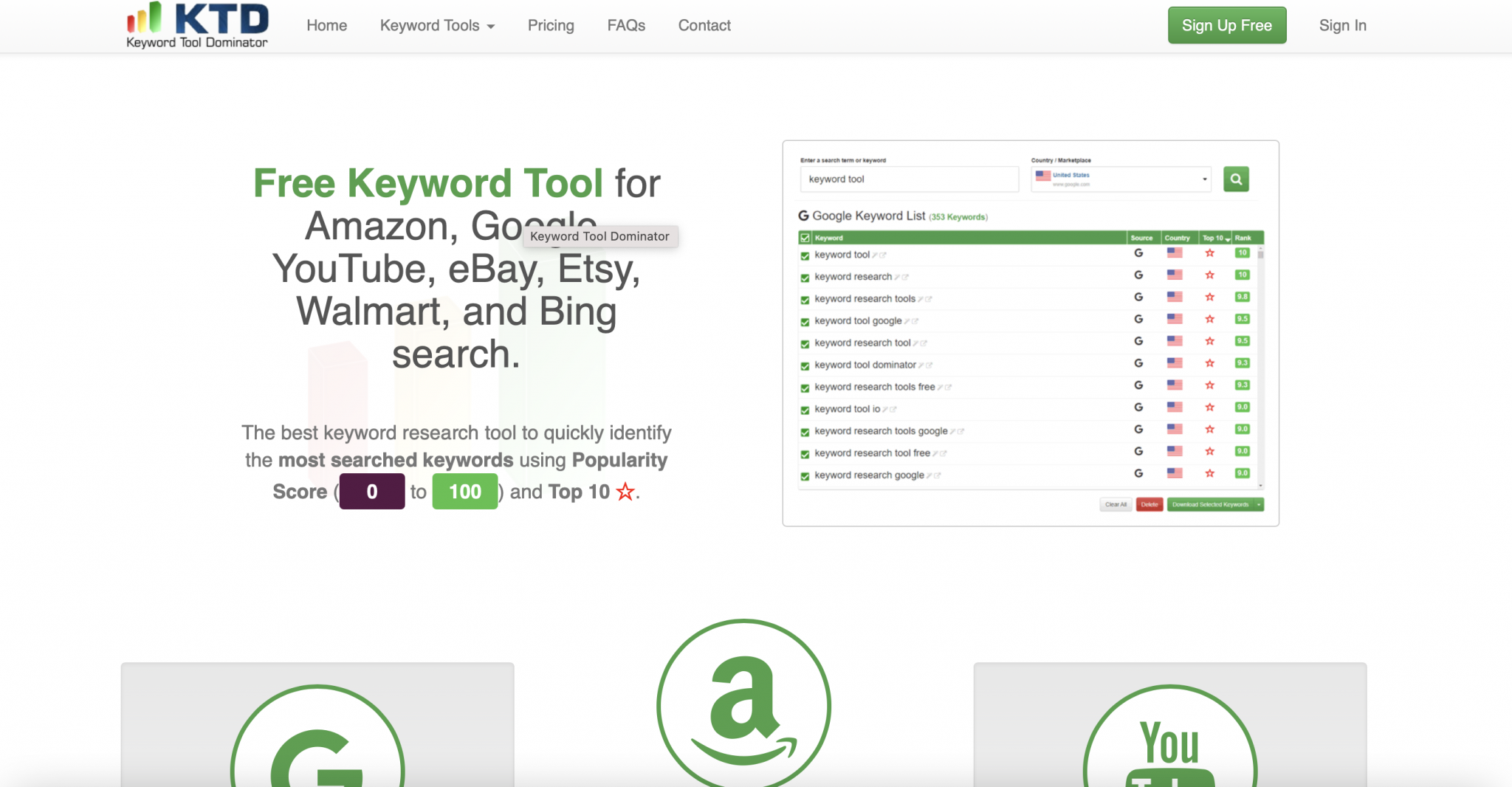Open the Pricing page
Viewport: 1512px width, 787px height.
click(x=550, y=25)
